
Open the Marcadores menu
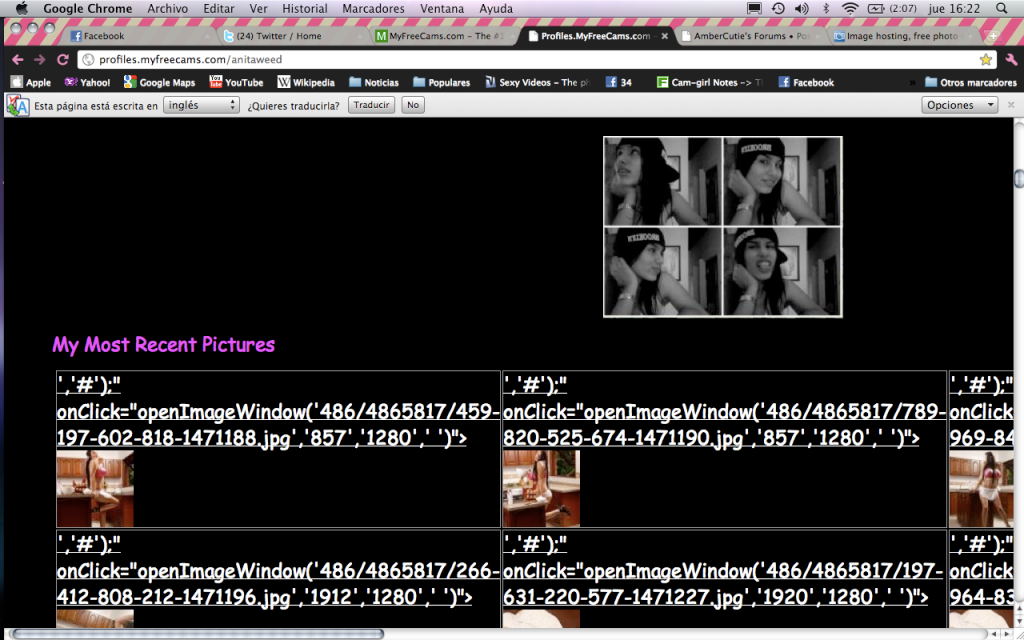point(373,8)
